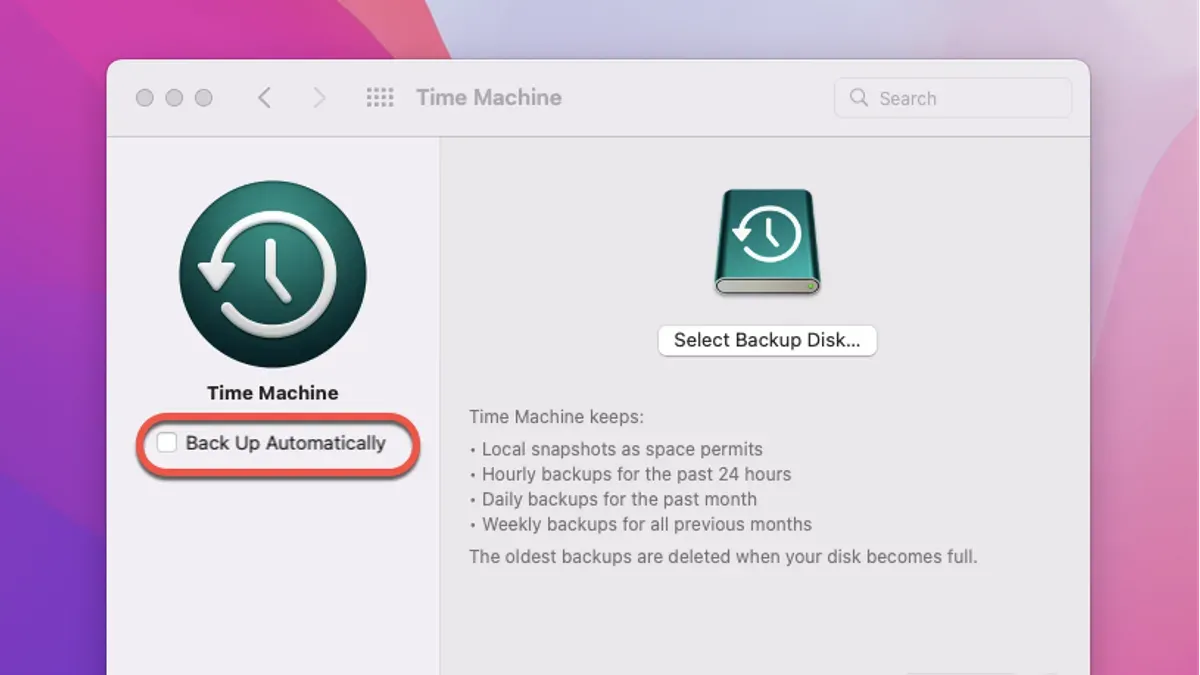Click "Daily backups for the past month"
Viewport: 1200px width, 675px height.
(x=613, y=499)
